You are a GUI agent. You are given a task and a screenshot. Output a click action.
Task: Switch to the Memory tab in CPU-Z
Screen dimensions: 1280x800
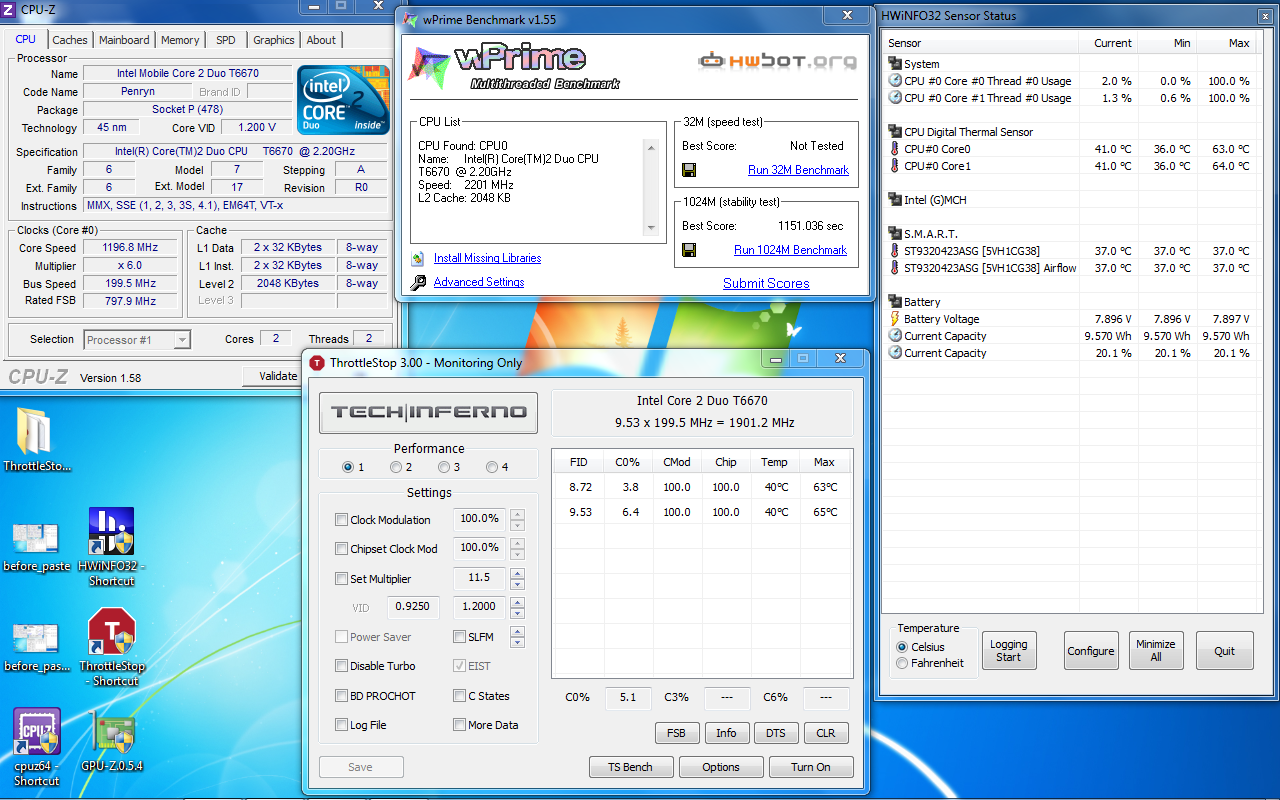pos(180,40)
